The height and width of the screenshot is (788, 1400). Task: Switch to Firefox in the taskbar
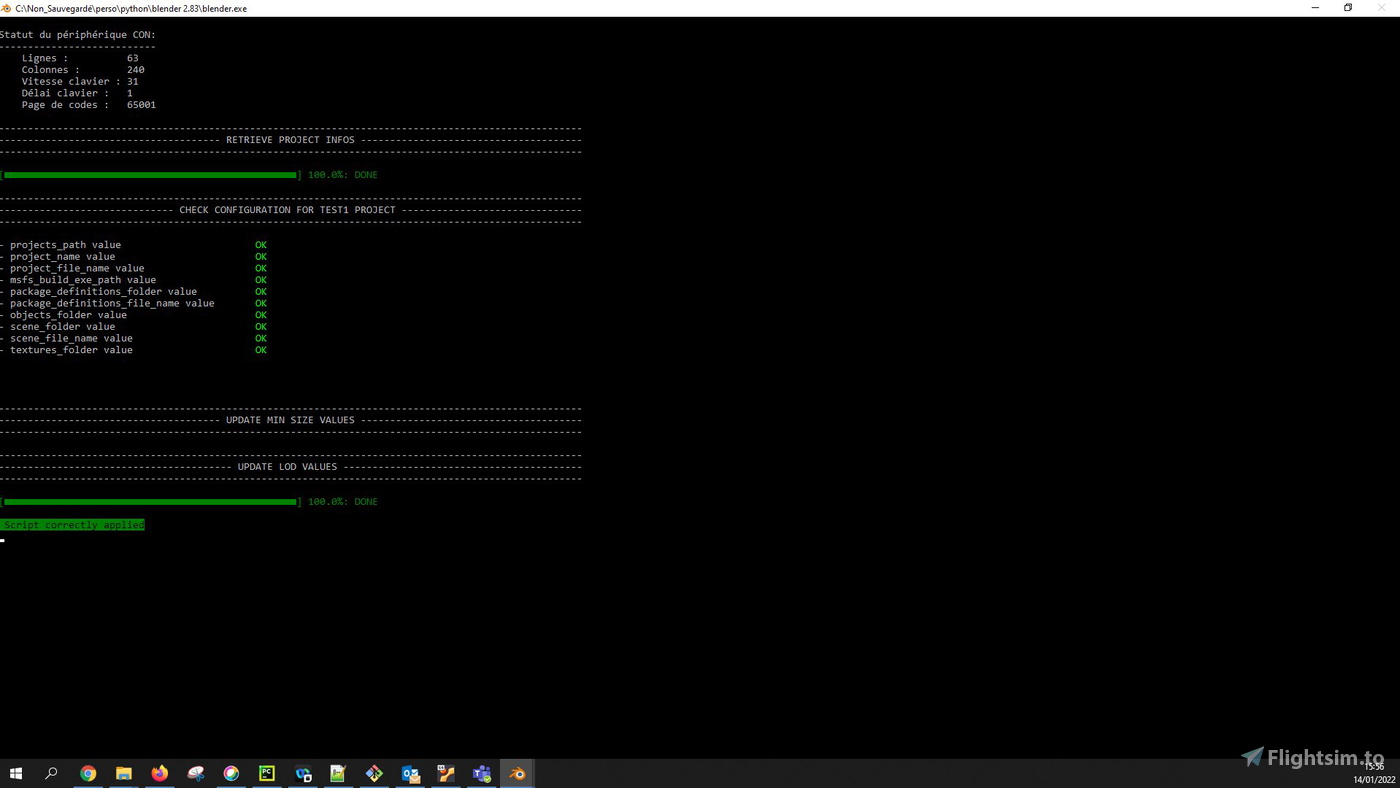(160, 773)
